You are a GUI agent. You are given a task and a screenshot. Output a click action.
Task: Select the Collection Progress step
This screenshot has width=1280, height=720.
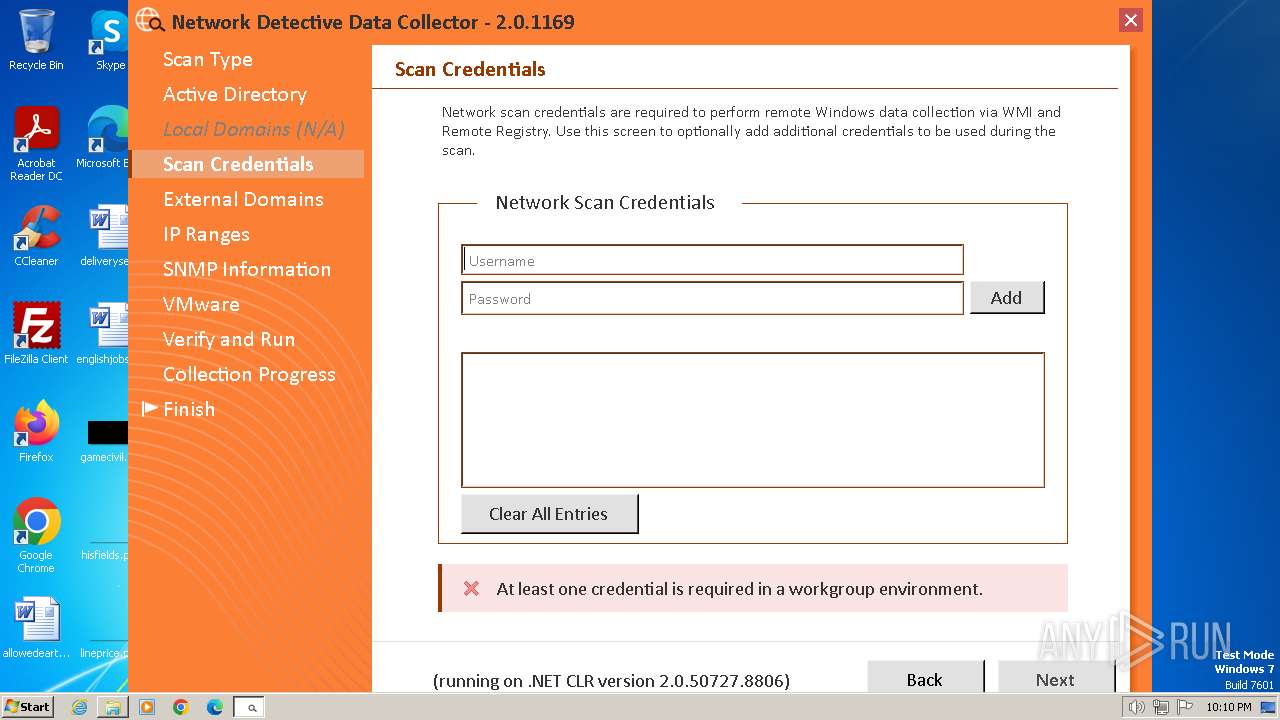coord(249,374)
